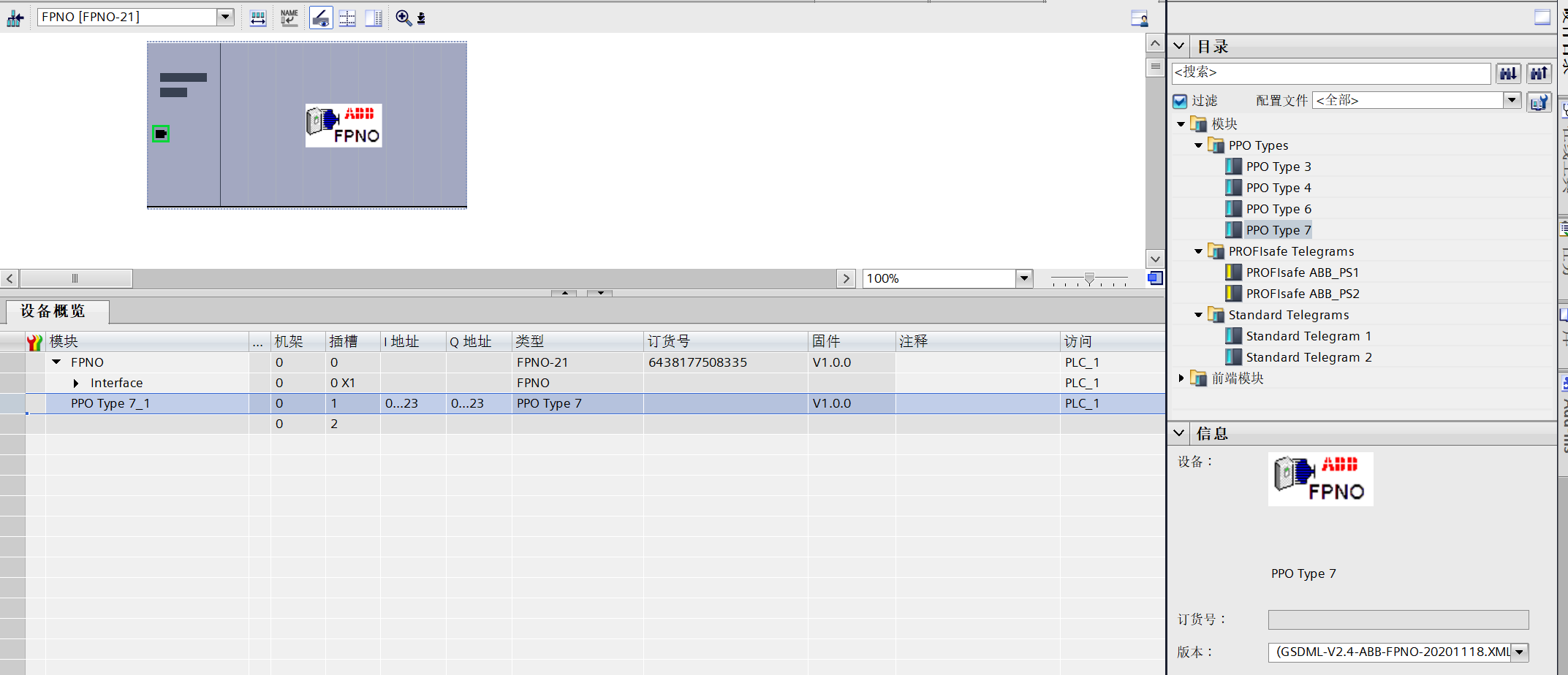
Task: Open the FPNO [FPNO-21] device selector dropdown
Action: (x=225, y=17)
